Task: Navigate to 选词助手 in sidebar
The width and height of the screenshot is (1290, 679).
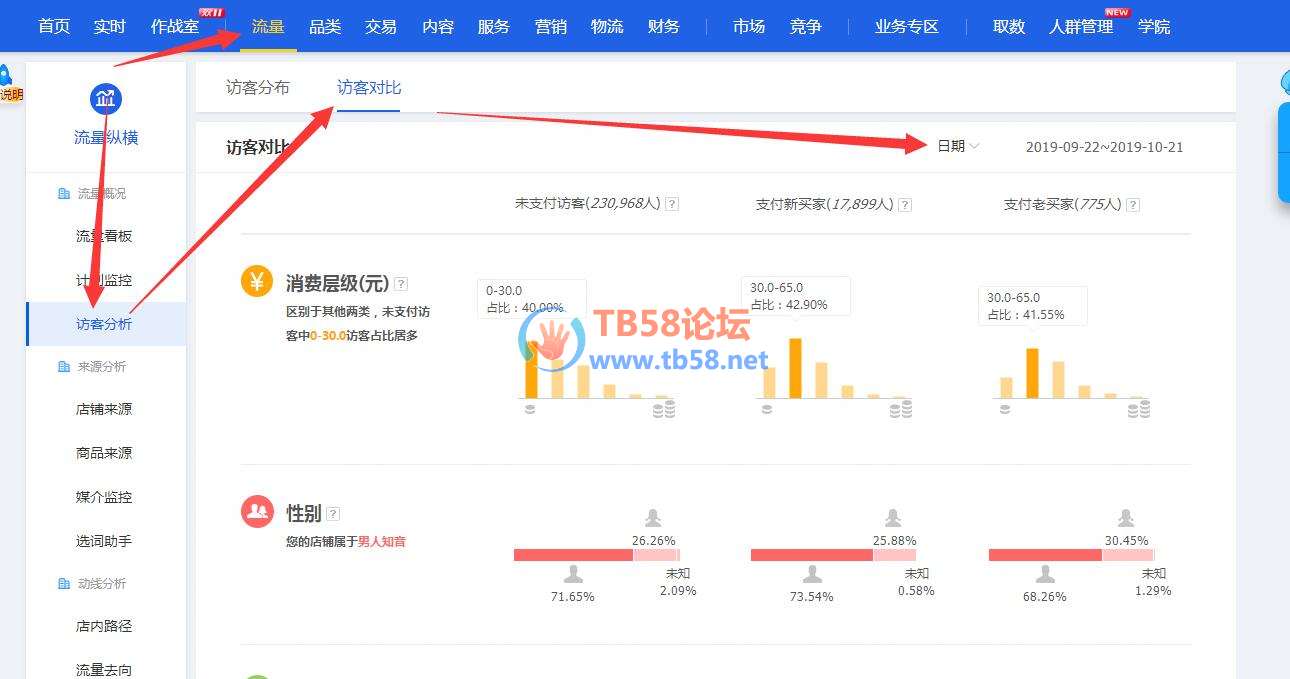Action: [x=104, y=541]
